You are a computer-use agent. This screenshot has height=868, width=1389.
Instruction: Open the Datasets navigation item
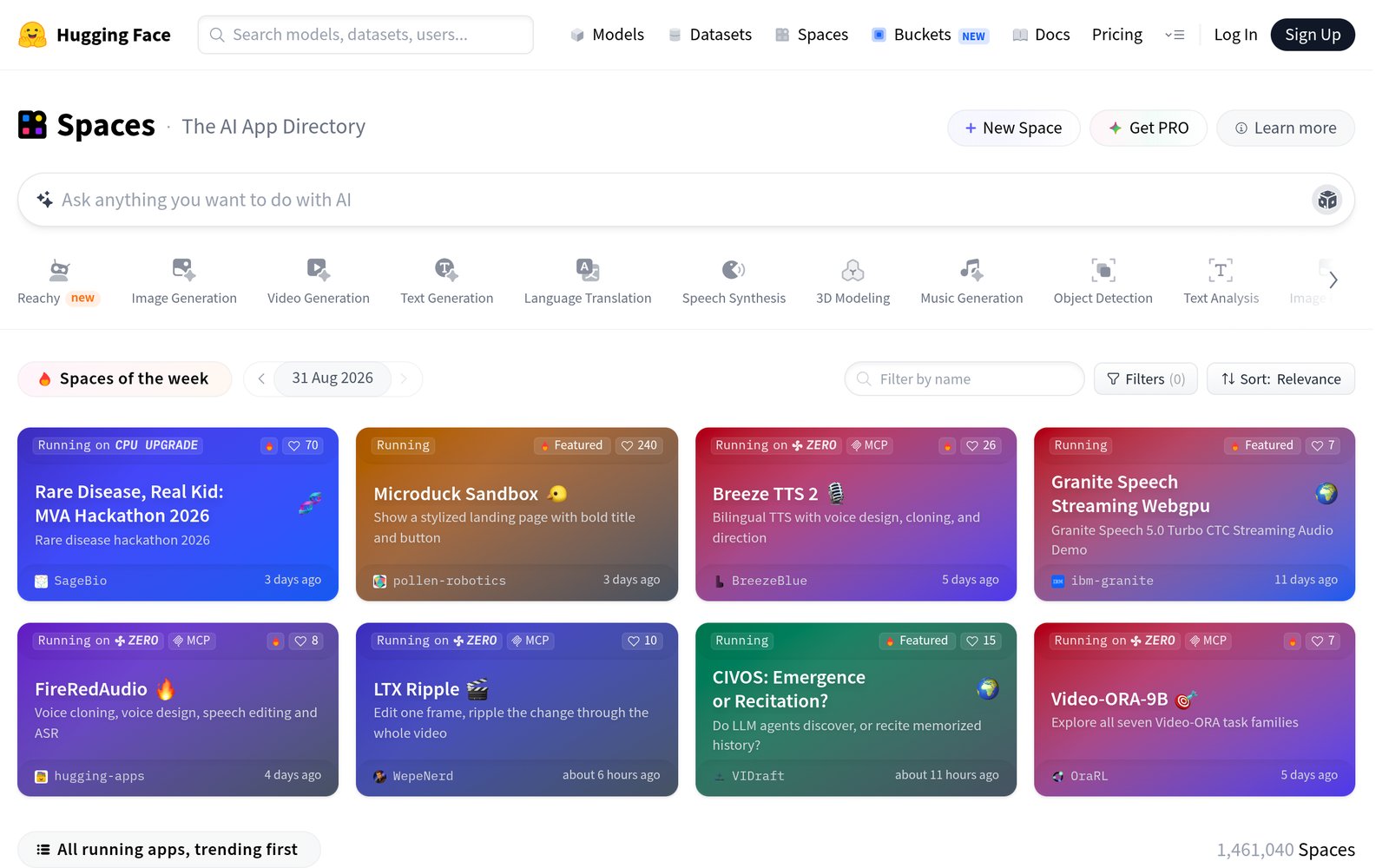(x=709, y=35)
